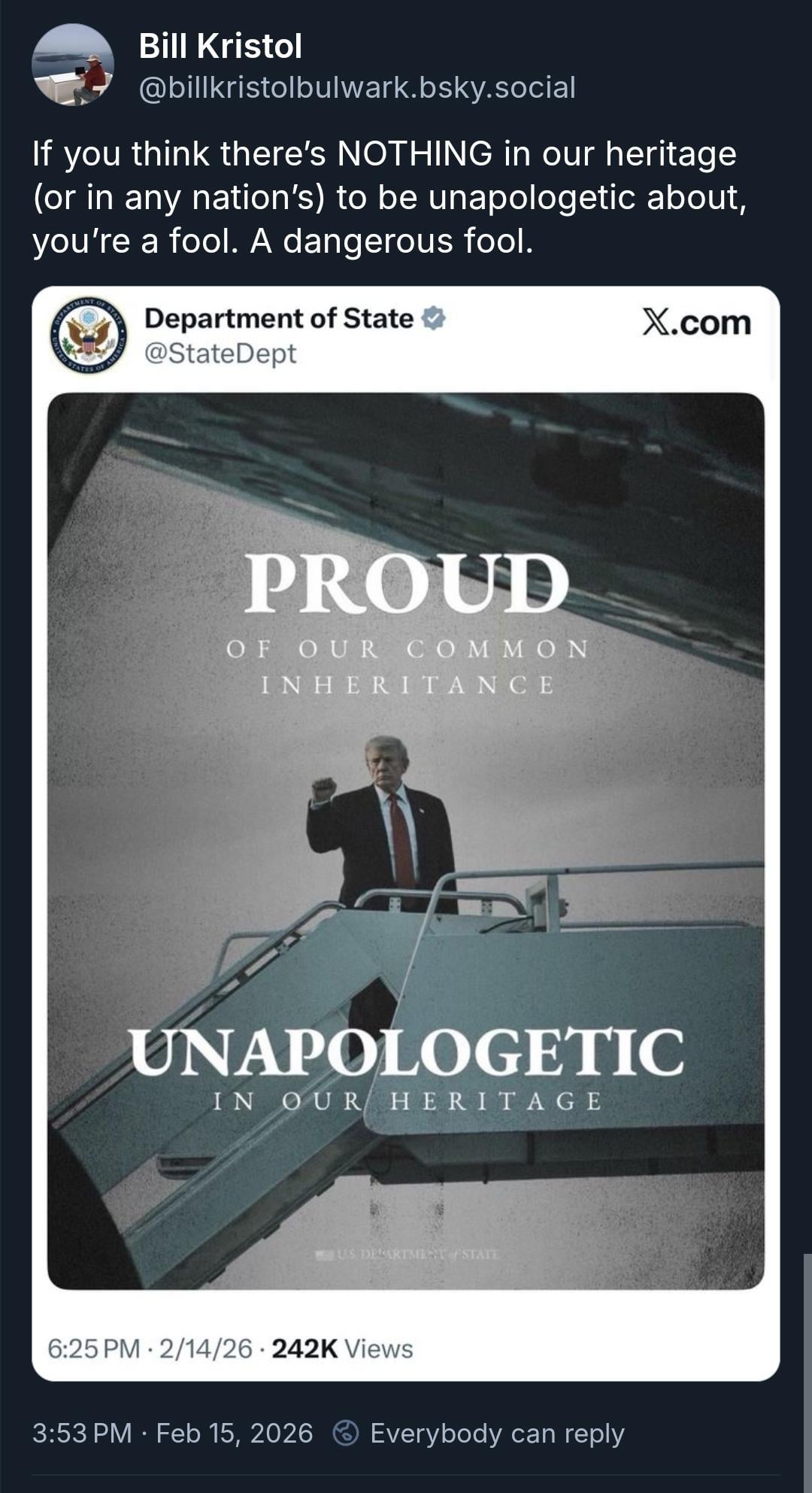This screenshot has height=1493, width=812.
Task: Open the 3:53 PM Feb 15, 2026 timestamp
Action: tap(172, 1433)
